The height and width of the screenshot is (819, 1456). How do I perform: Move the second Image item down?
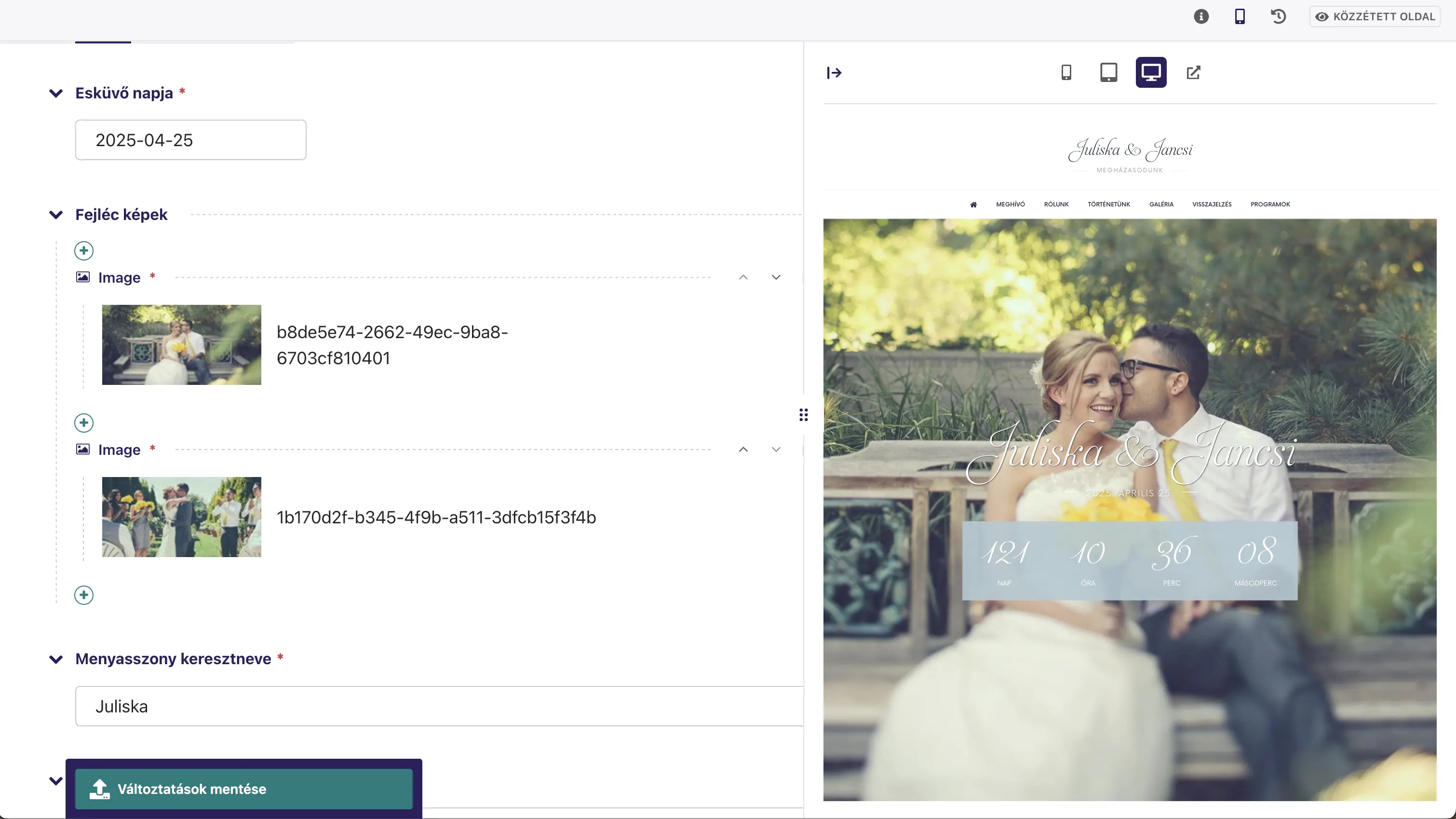pos(776,449)
